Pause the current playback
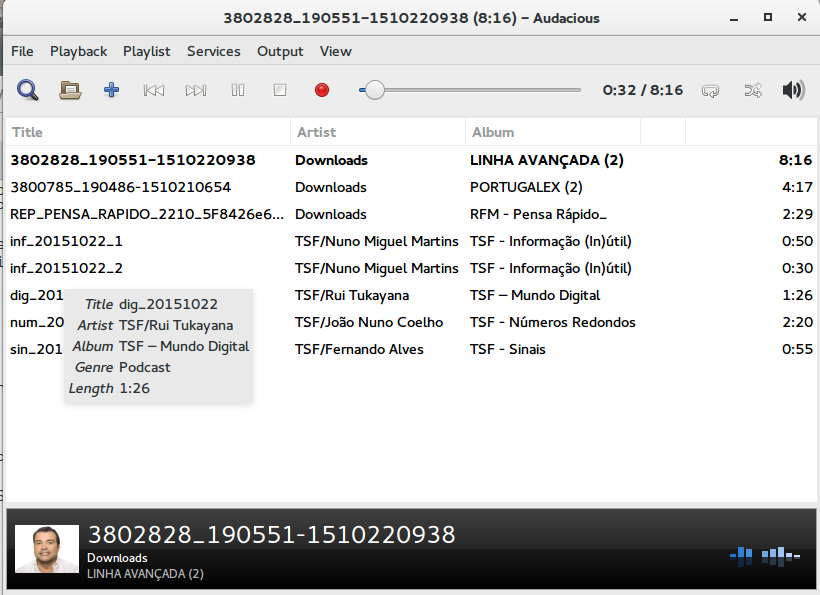The image size is (820, 595). click(238, 90)
